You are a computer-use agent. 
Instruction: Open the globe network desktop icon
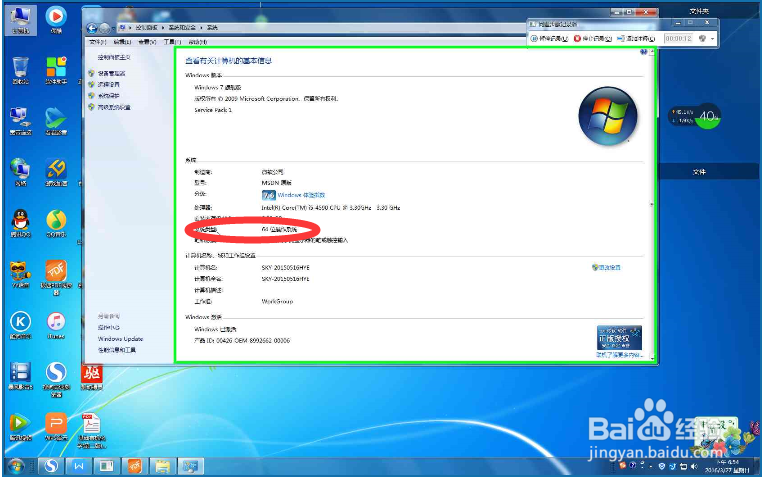pos(20,172)
